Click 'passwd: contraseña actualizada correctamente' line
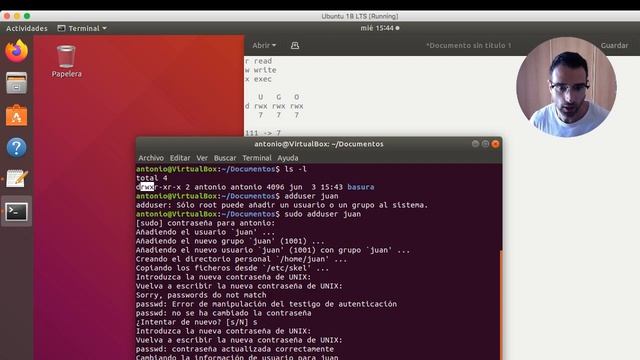640x360 pixels. (x=235, y=349)
